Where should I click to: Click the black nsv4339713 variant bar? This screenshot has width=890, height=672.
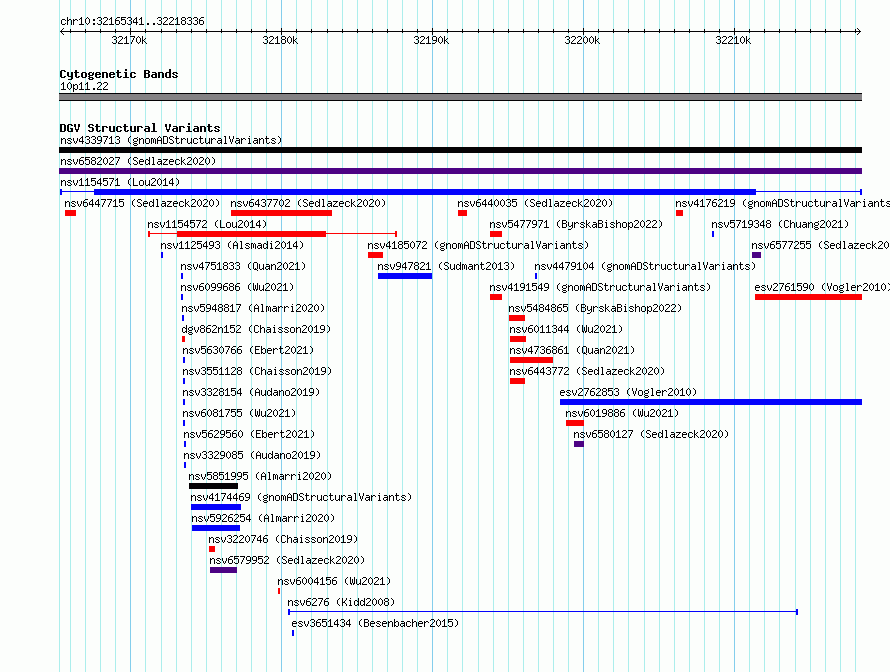460,150
